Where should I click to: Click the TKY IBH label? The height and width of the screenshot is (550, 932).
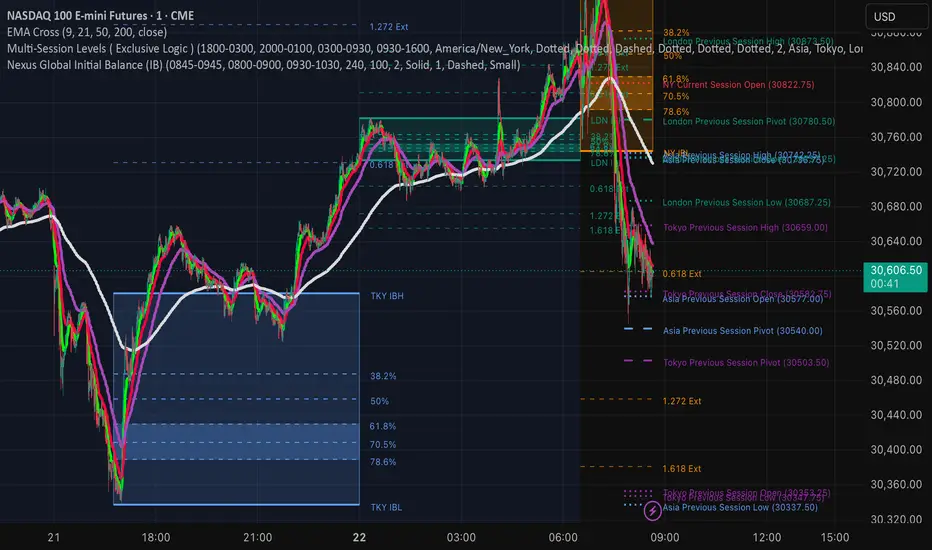387,296
